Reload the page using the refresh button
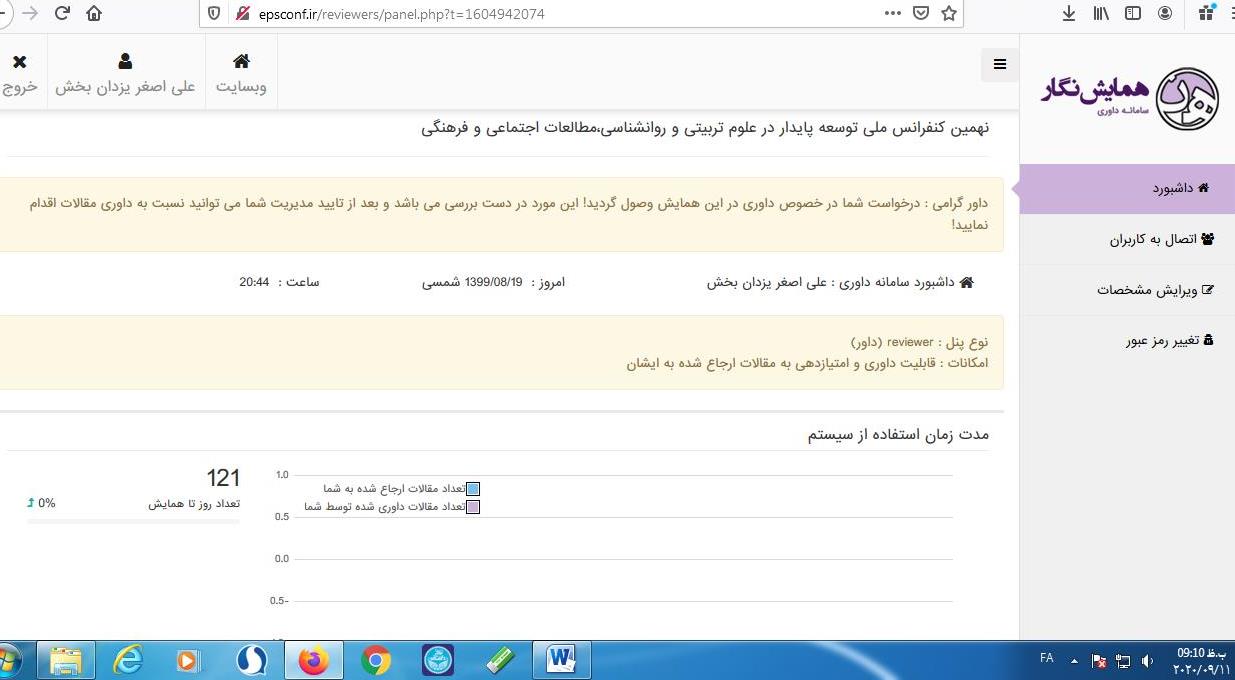 coord(62,14)
